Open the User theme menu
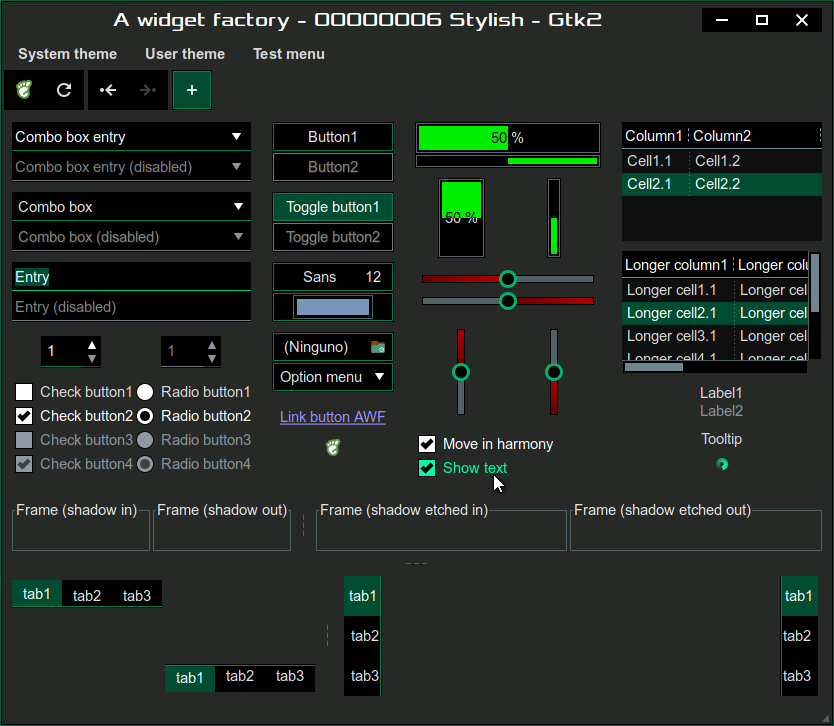This screenshot has height=726, width=834. tap(185, 54)
